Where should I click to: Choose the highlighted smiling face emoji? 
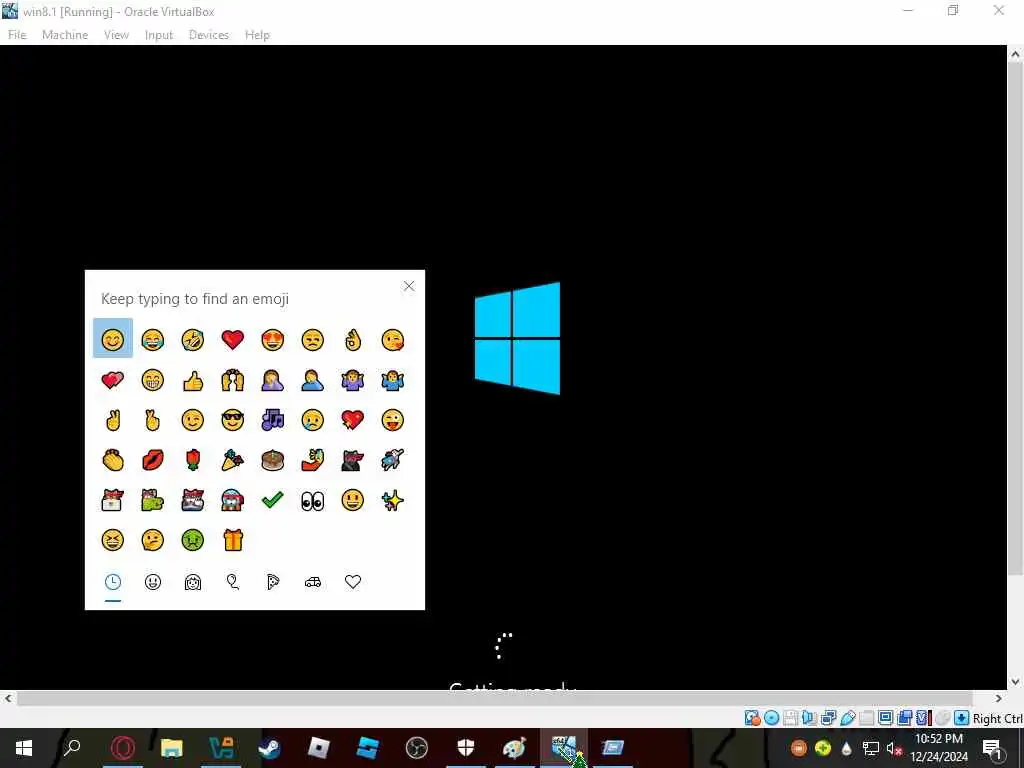pos(112,338)
